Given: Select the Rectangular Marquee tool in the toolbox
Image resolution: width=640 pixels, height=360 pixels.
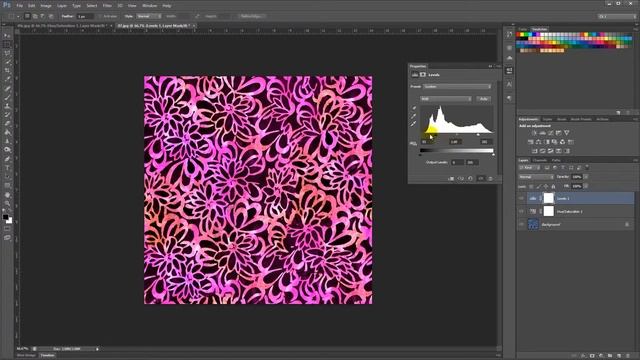Looking at the screenshot, I should (7, 44).
